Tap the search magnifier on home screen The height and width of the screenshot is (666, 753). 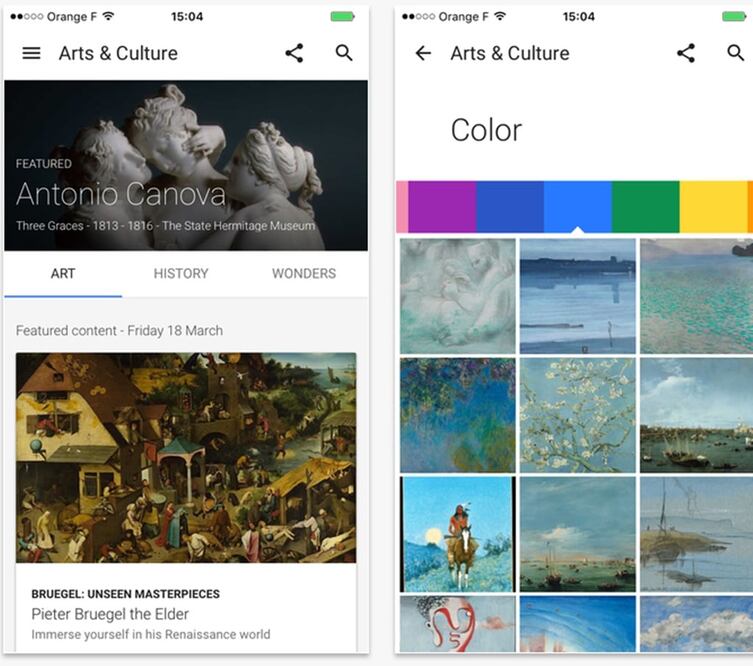pos(344,53)
